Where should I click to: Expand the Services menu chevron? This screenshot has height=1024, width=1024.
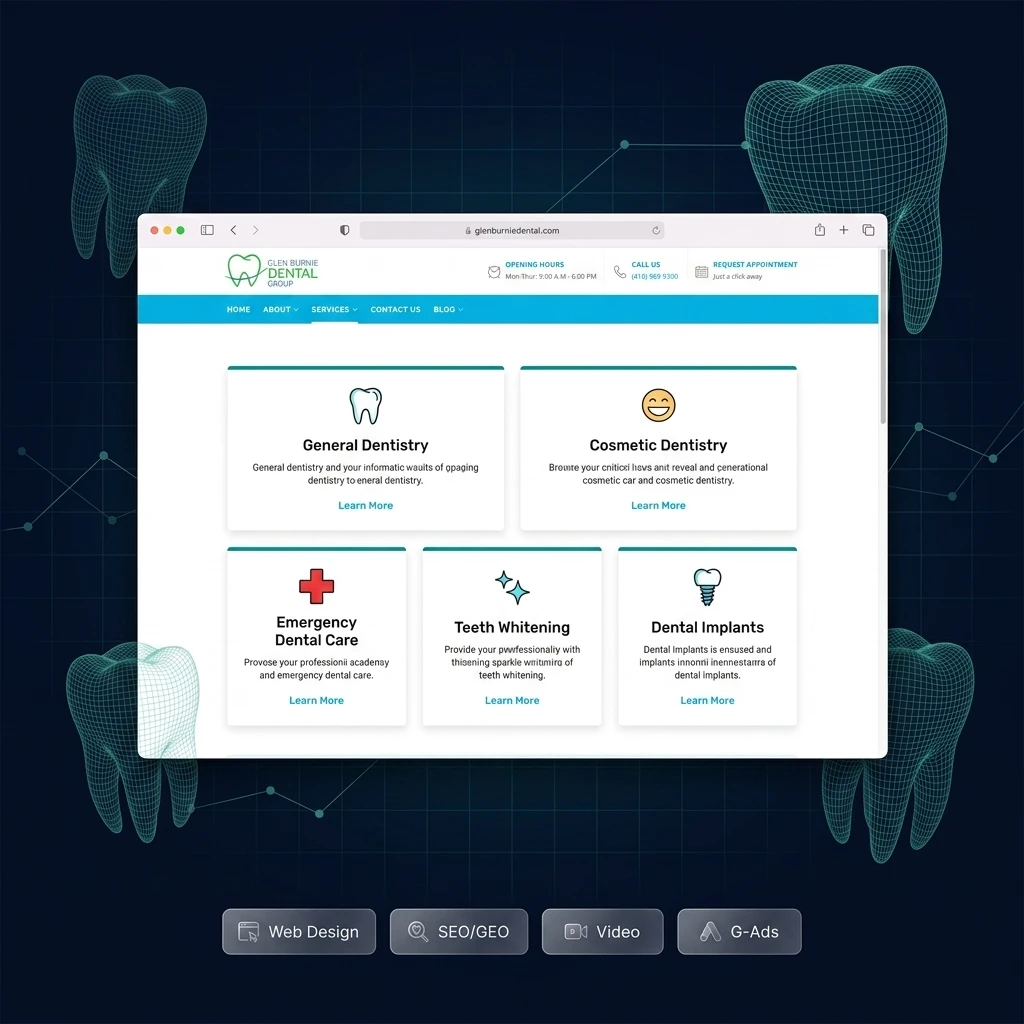[355, 310]
